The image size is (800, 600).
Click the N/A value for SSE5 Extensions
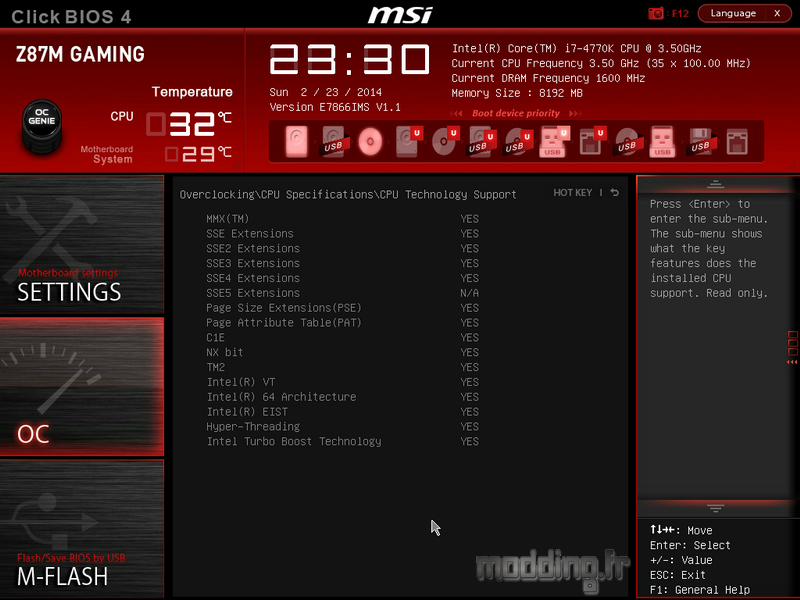point(469,293)
